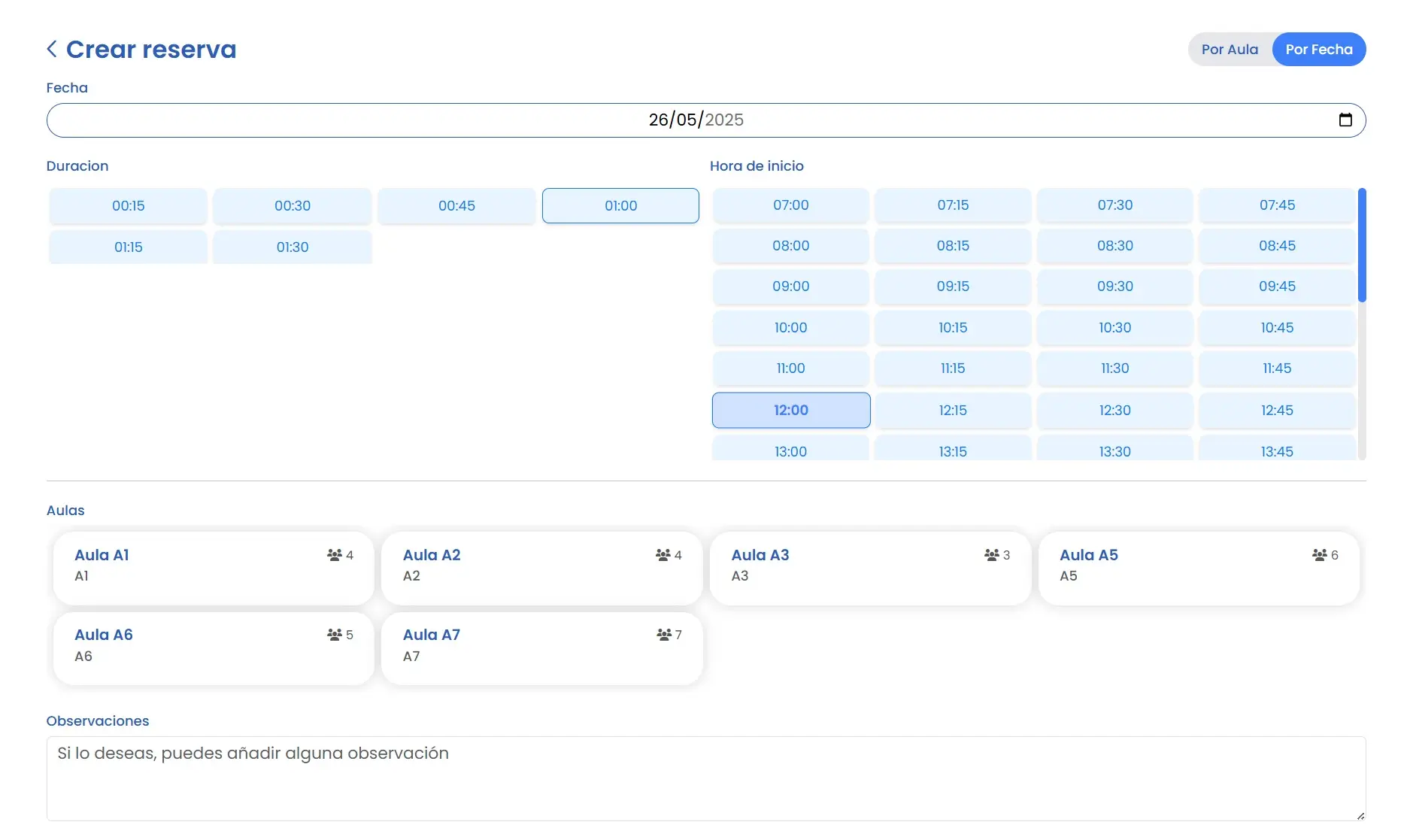Choose the 11:45 start time slot

(x=1278, y=368)
